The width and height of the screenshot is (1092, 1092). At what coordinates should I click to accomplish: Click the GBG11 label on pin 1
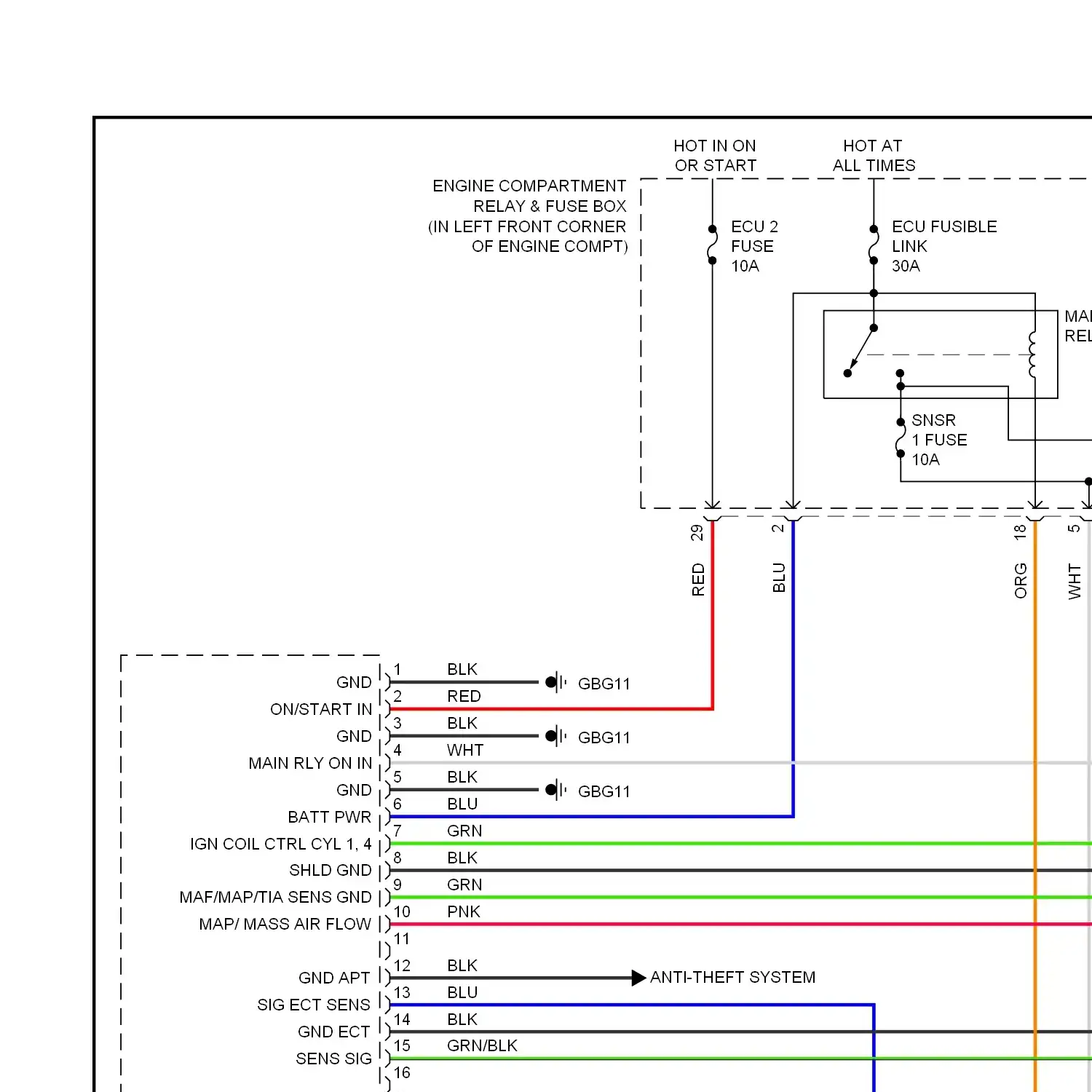(604, 684)
